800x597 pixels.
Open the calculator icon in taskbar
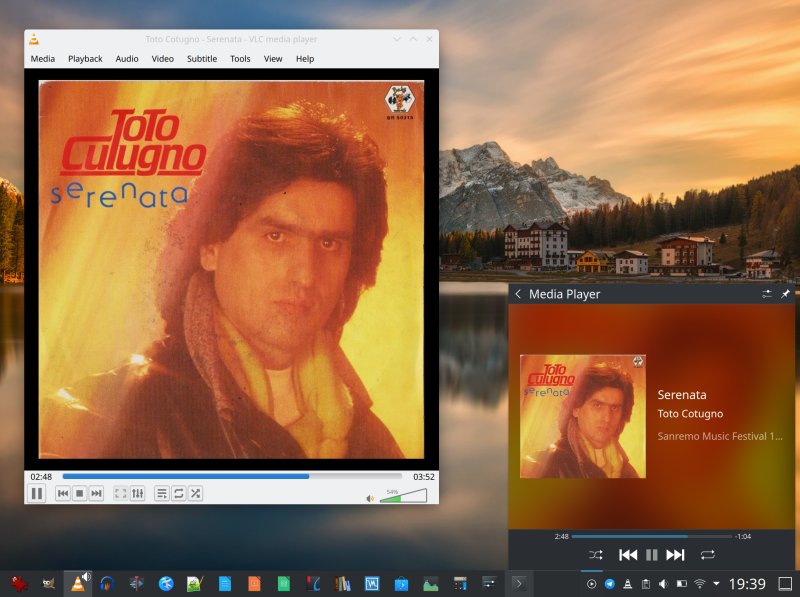coord(460,583)
